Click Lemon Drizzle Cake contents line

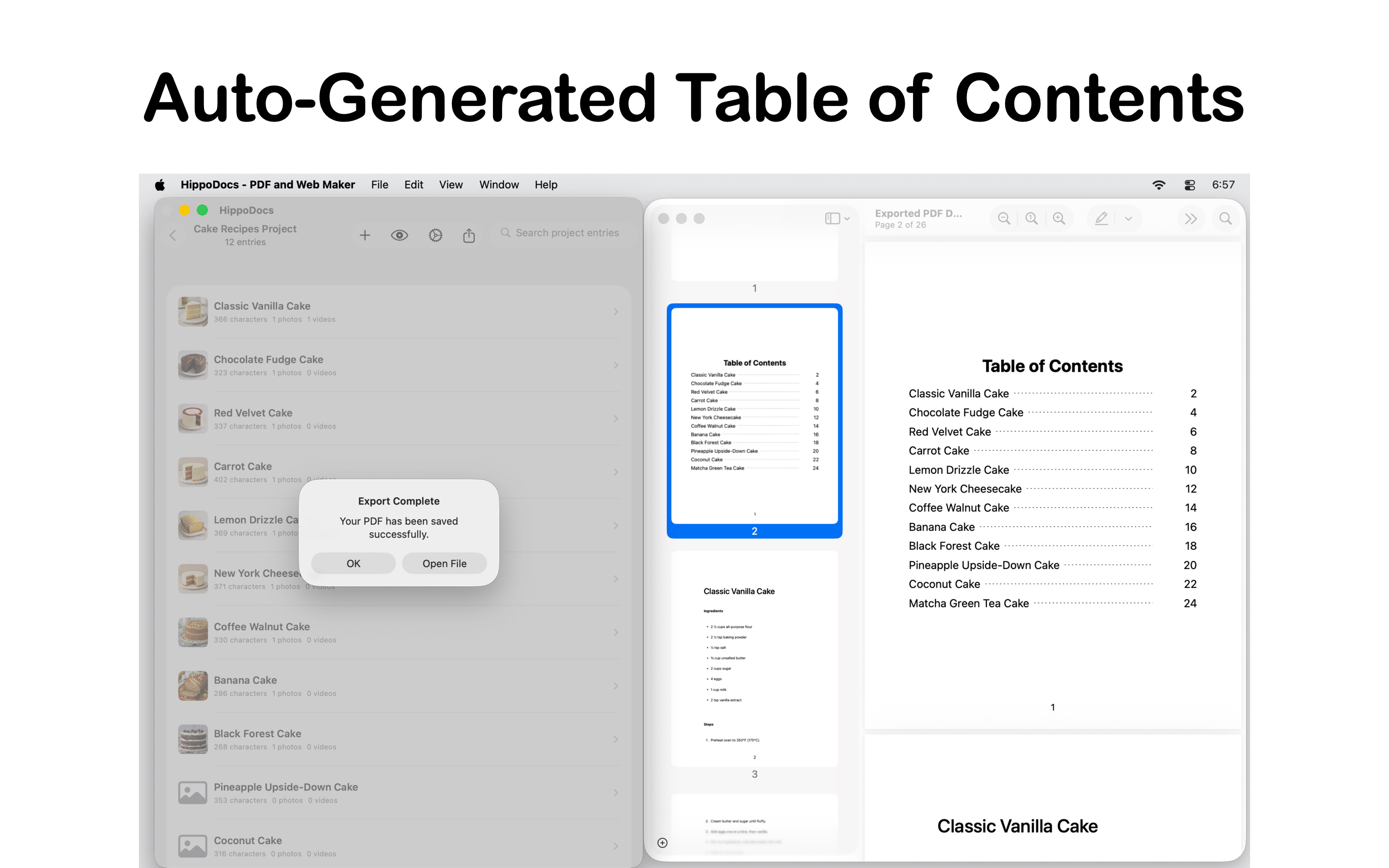pos(1053,470)
